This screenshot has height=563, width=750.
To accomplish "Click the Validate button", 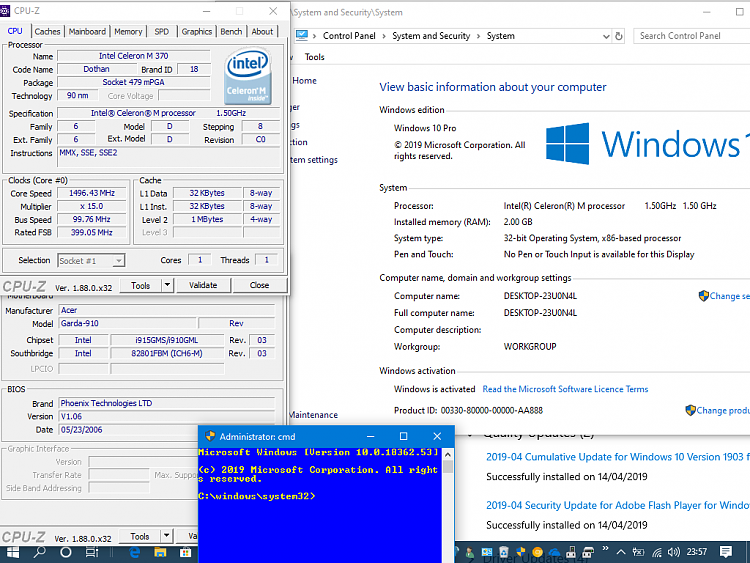I will (x=203, y=285).
